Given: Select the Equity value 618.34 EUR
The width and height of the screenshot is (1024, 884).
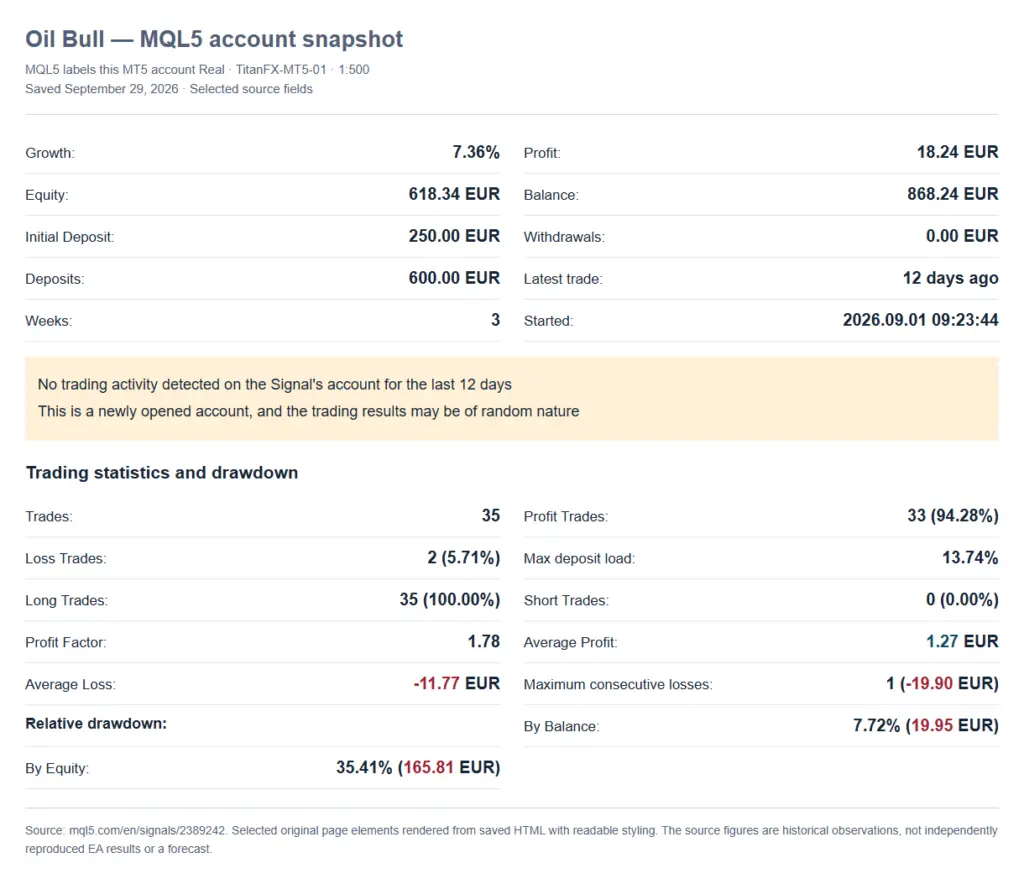Looking at the screenshot, I should 455,194.
